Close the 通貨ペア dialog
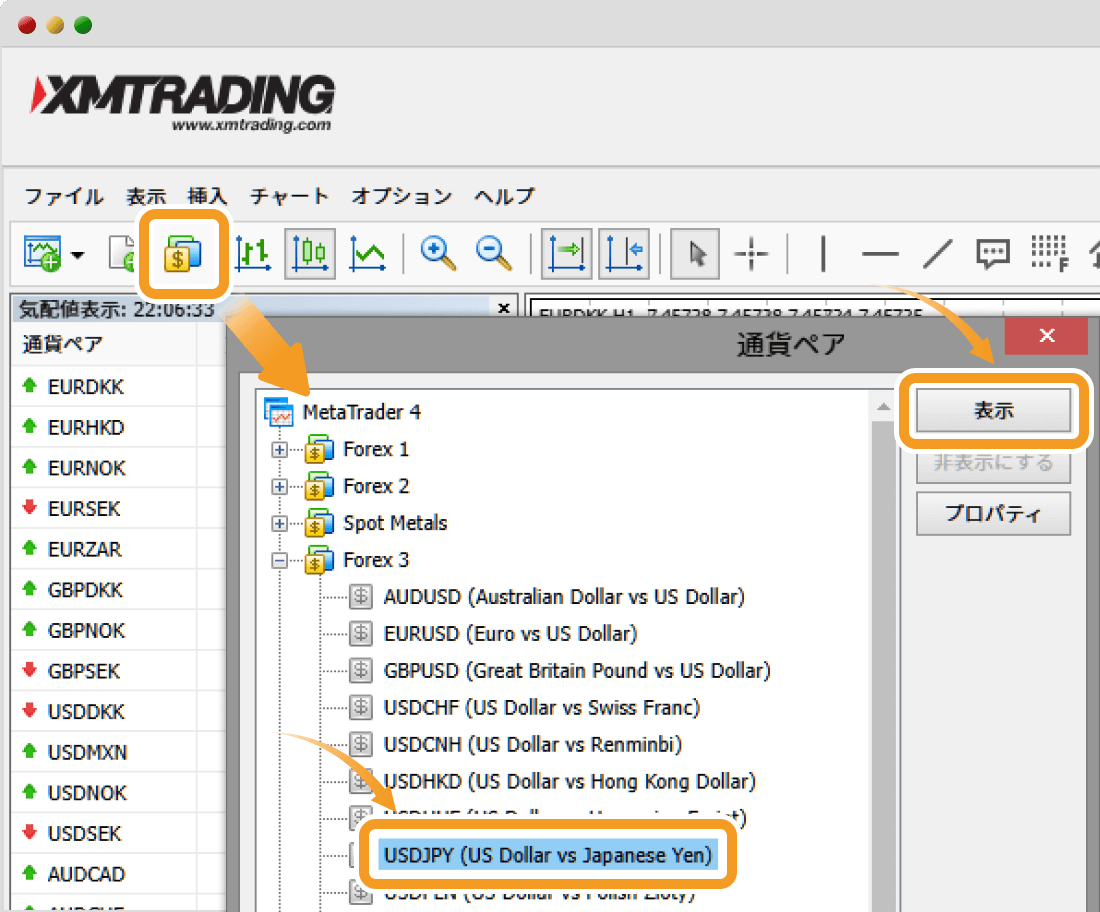Image resolution: width=1100 pixels, height=912 pixels. (x=1047, y=335)
